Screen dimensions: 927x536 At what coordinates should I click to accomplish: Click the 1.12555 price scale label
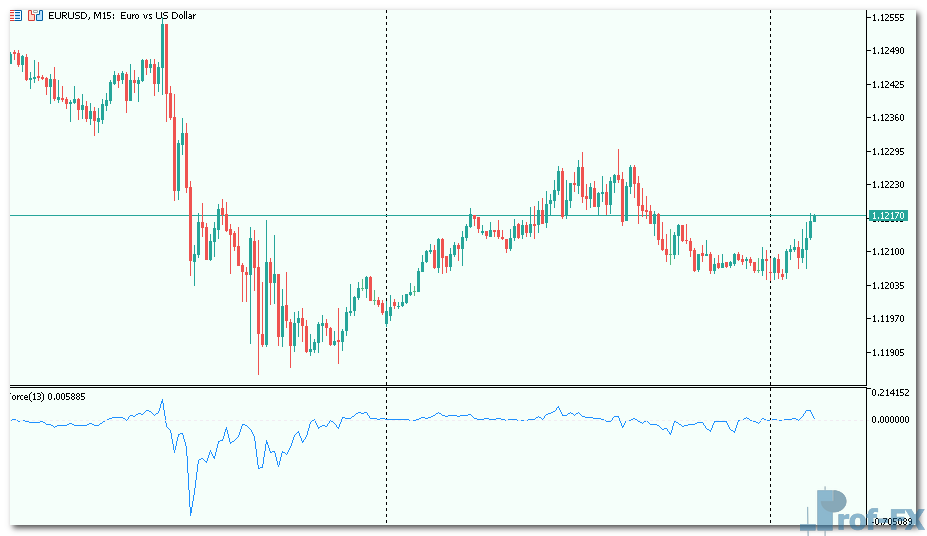[x=888, y=18]
